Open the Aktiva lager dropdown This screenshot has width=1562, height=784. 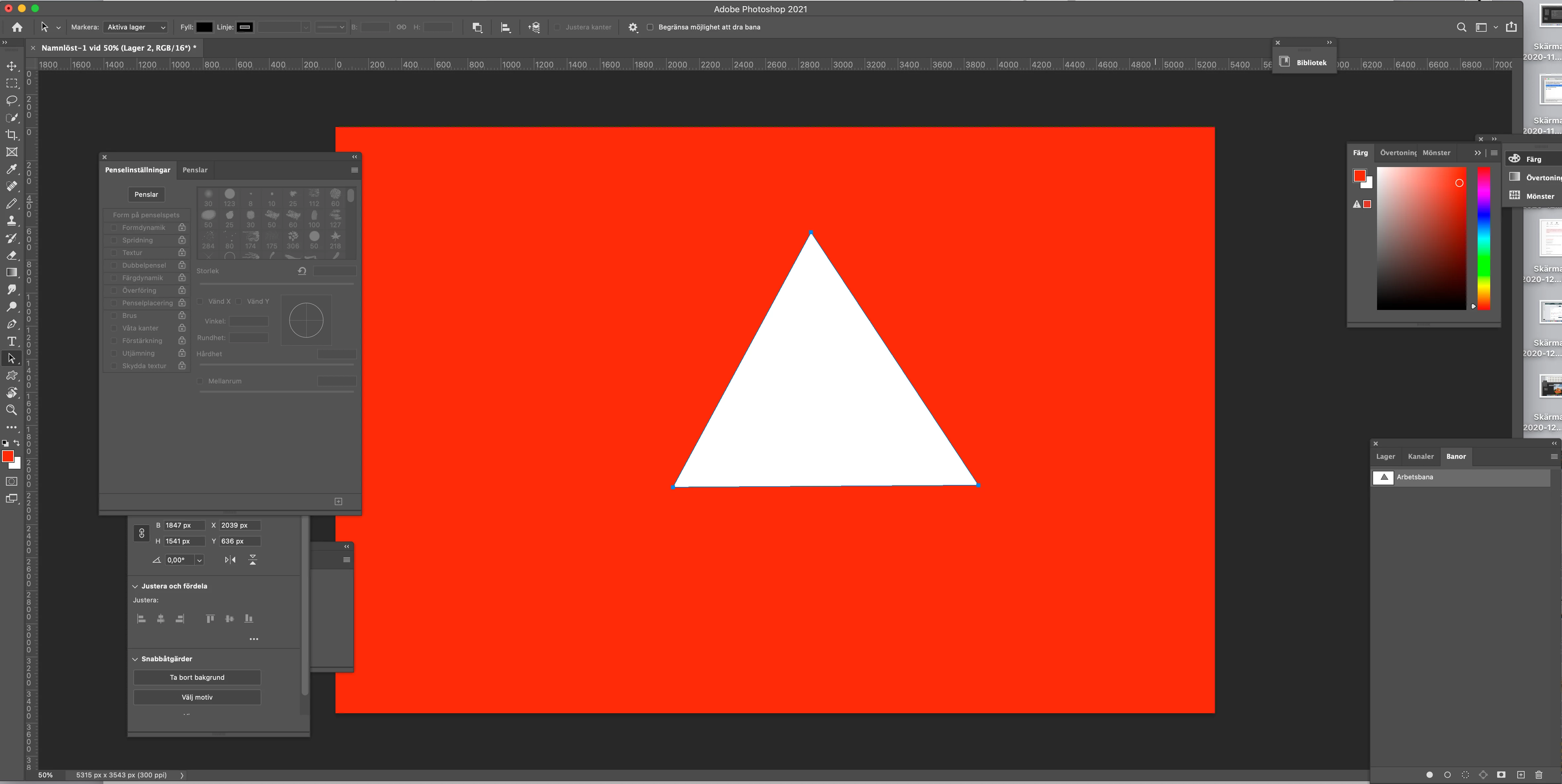tap(136, 27)
